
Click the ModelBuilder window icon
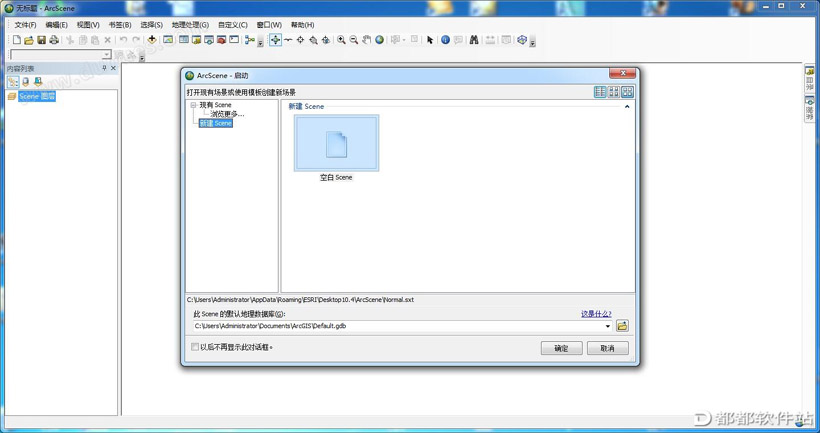250,40
